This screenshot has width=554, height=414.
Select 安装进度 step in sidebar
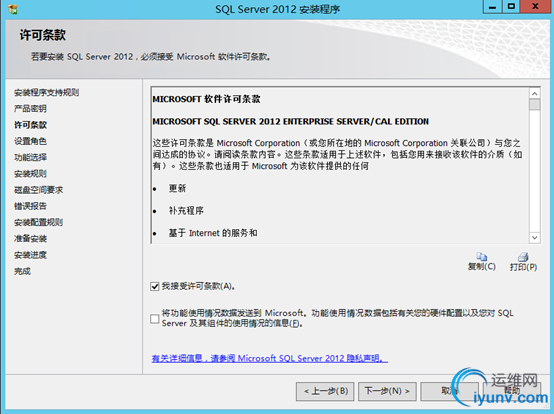30,255
